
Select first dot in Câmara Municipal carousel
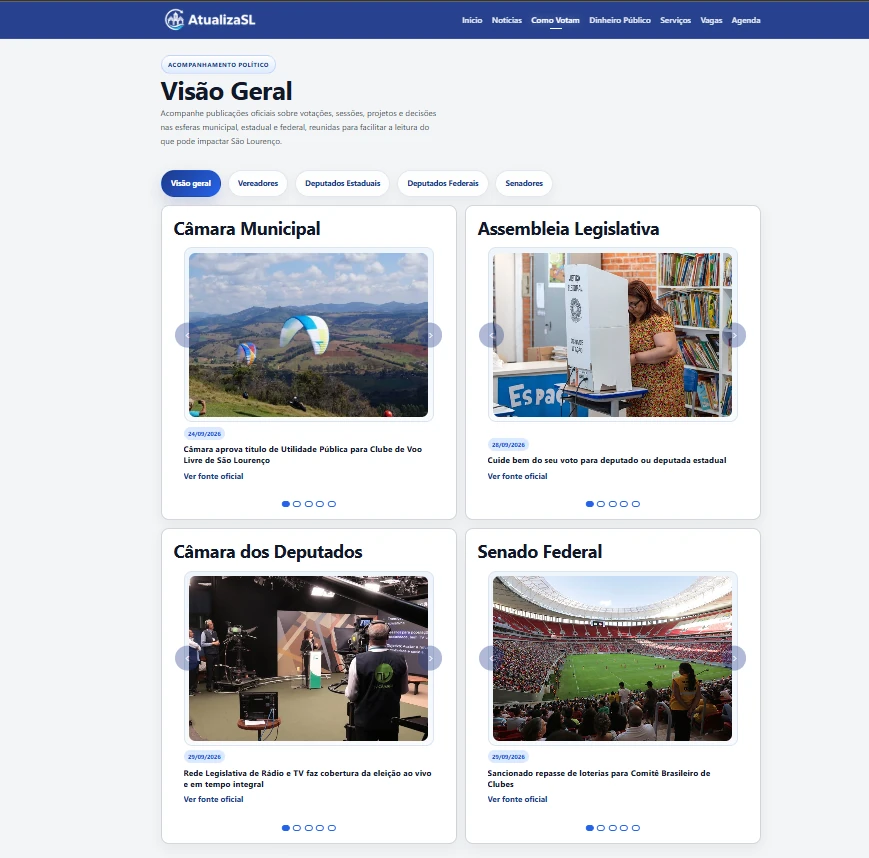(x=285, y=504)
